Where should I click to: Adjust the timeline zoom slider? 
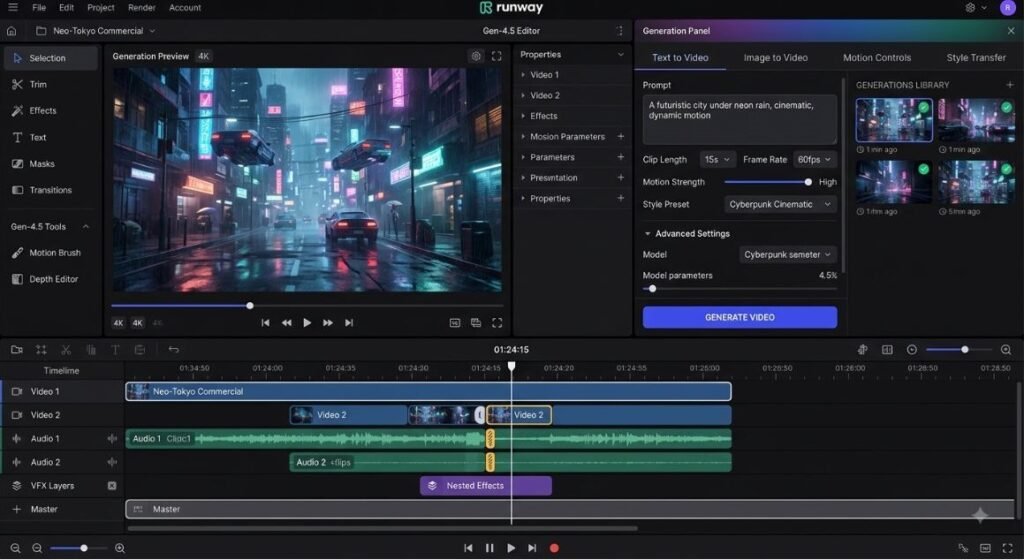(959, 350)
